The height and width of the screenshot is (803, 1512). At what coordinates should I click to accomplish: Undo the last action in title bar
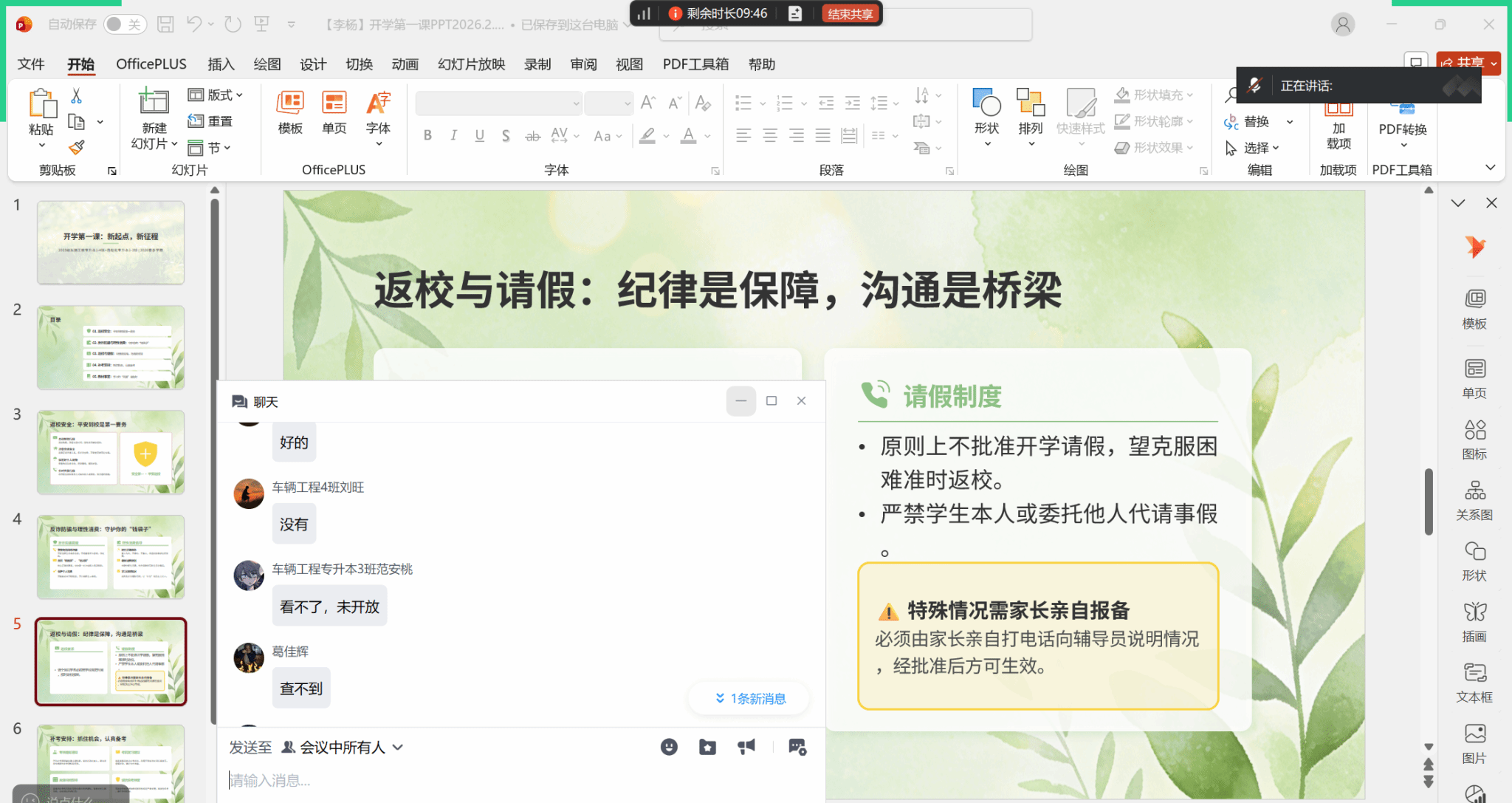(x=193, y=24)
